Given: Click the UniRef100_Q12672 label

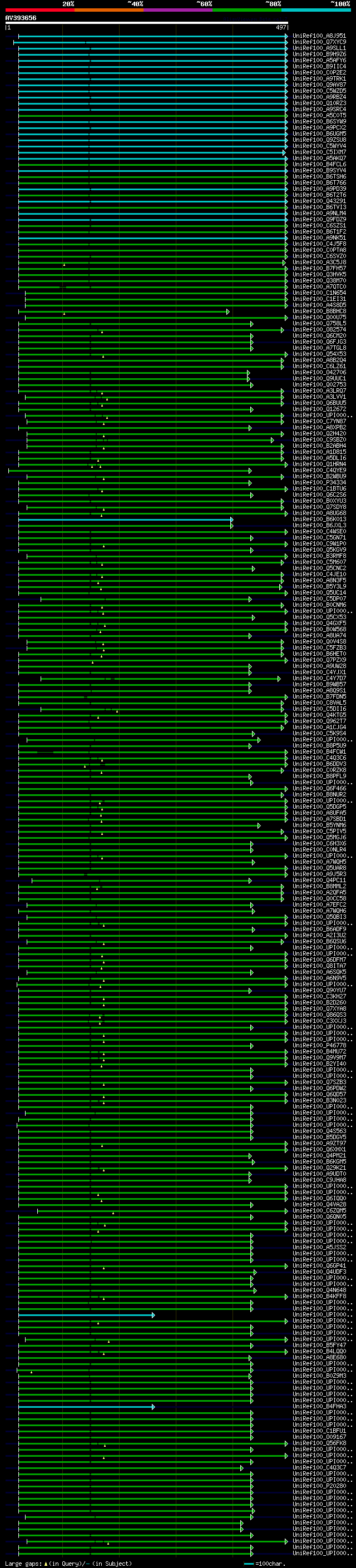Looking at the screenshot, I should tap(319, 409).
